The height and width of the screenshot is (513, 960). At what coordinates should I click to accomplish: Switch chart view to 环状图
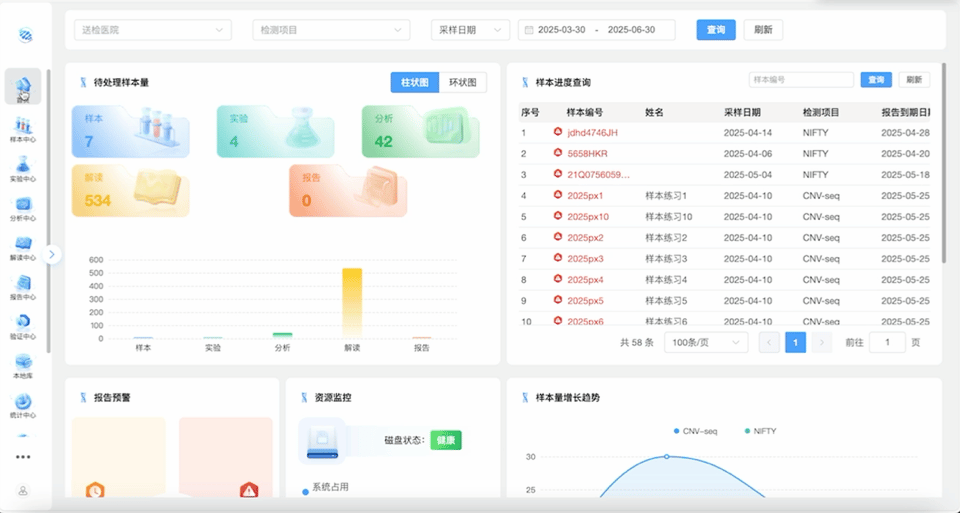[462, 82]
